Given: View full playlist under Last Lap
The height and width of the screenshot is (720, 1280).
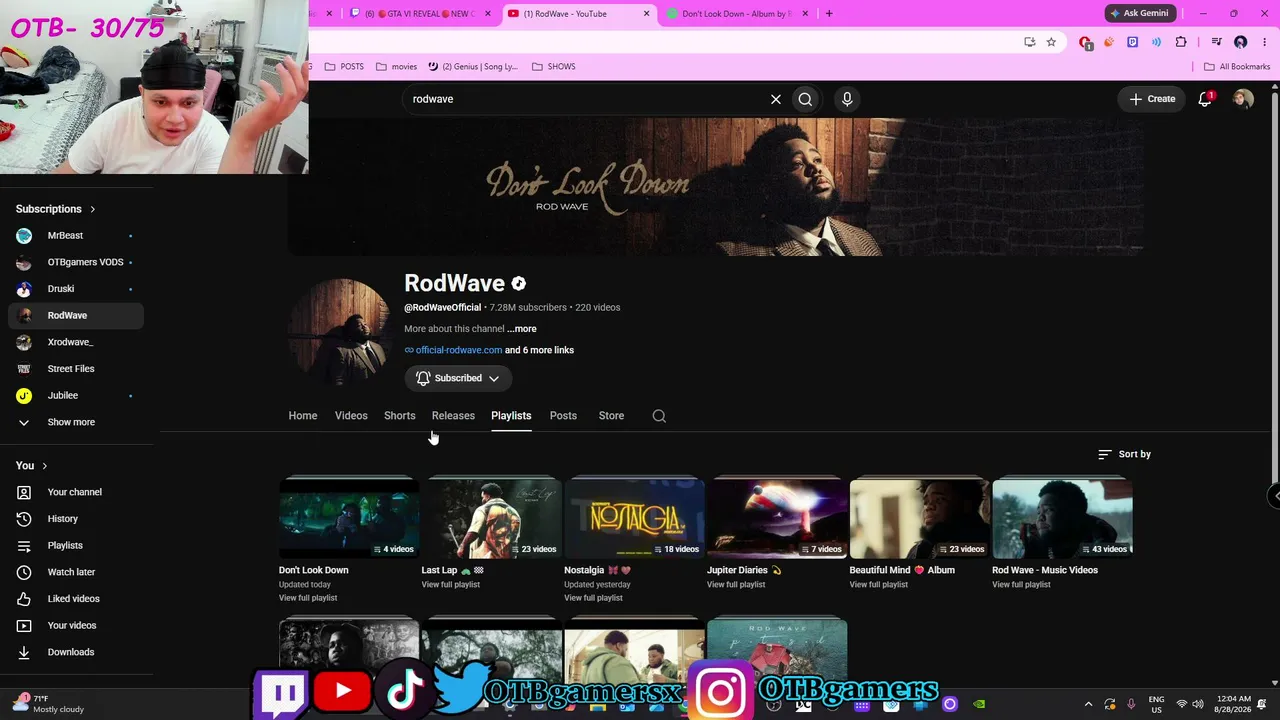Looking at the screenshot, I should [x=451, y=584].
